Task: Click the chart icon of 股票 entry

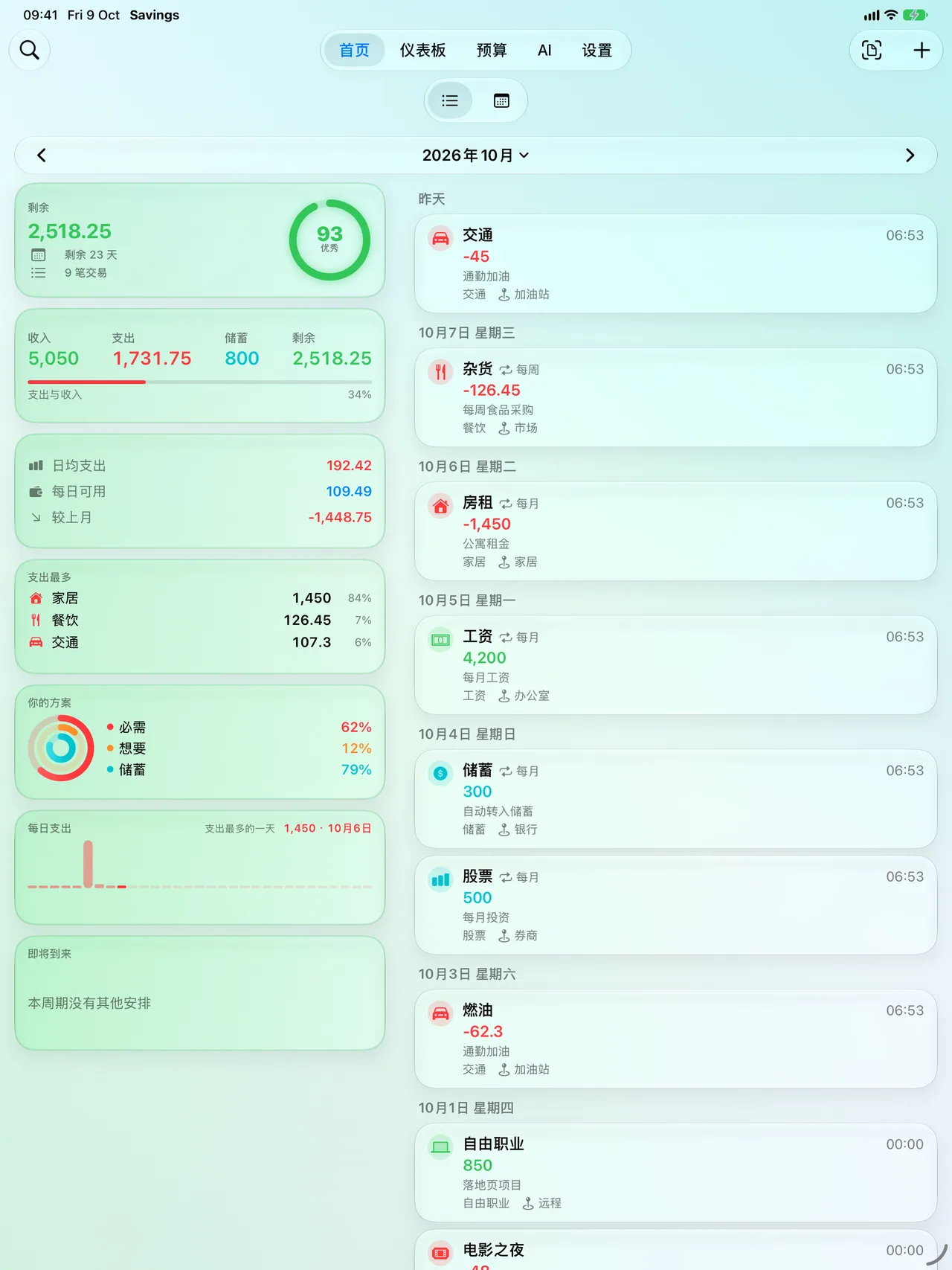Action: point(440,880)
